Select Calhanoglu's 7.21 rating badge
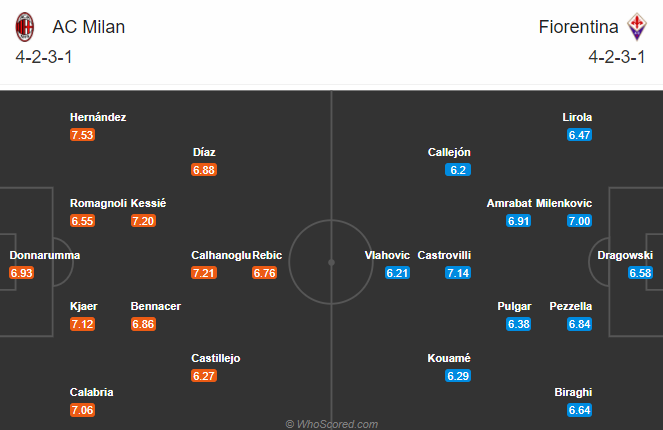The width and height of the screenshot is (663, 430). (204, 273)
